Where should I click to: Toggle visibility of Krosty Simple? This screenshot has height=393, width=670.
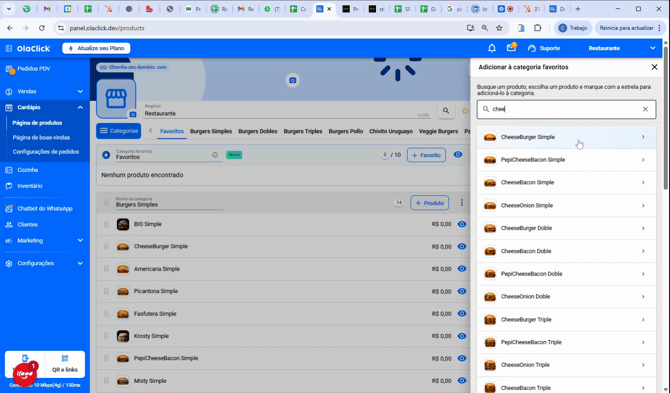click(462, 336)
